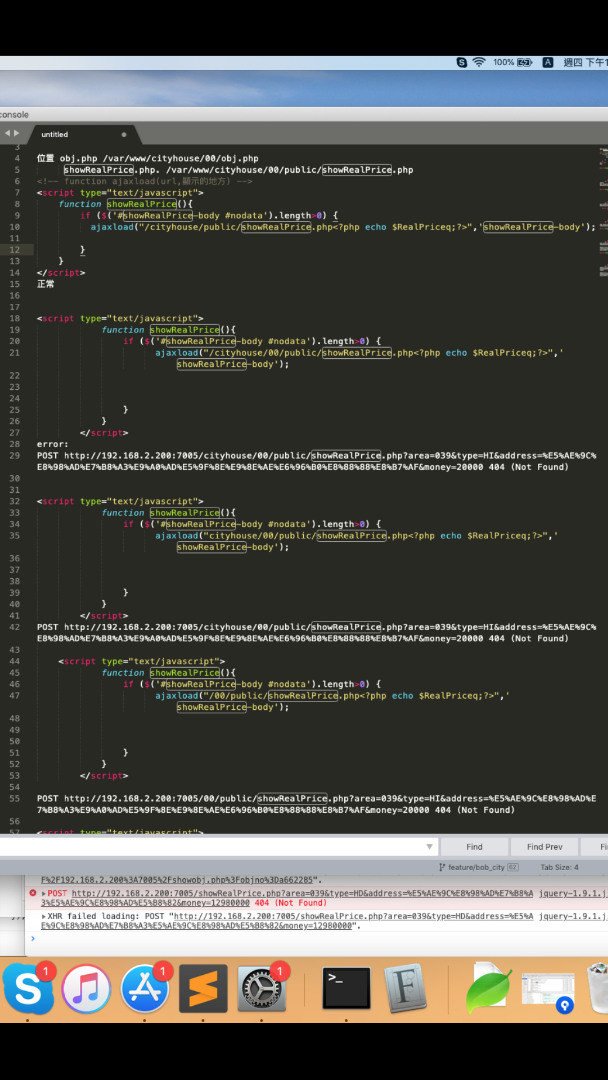Open the Trash in the dock

pyautogui.click(x=598, y=988)
